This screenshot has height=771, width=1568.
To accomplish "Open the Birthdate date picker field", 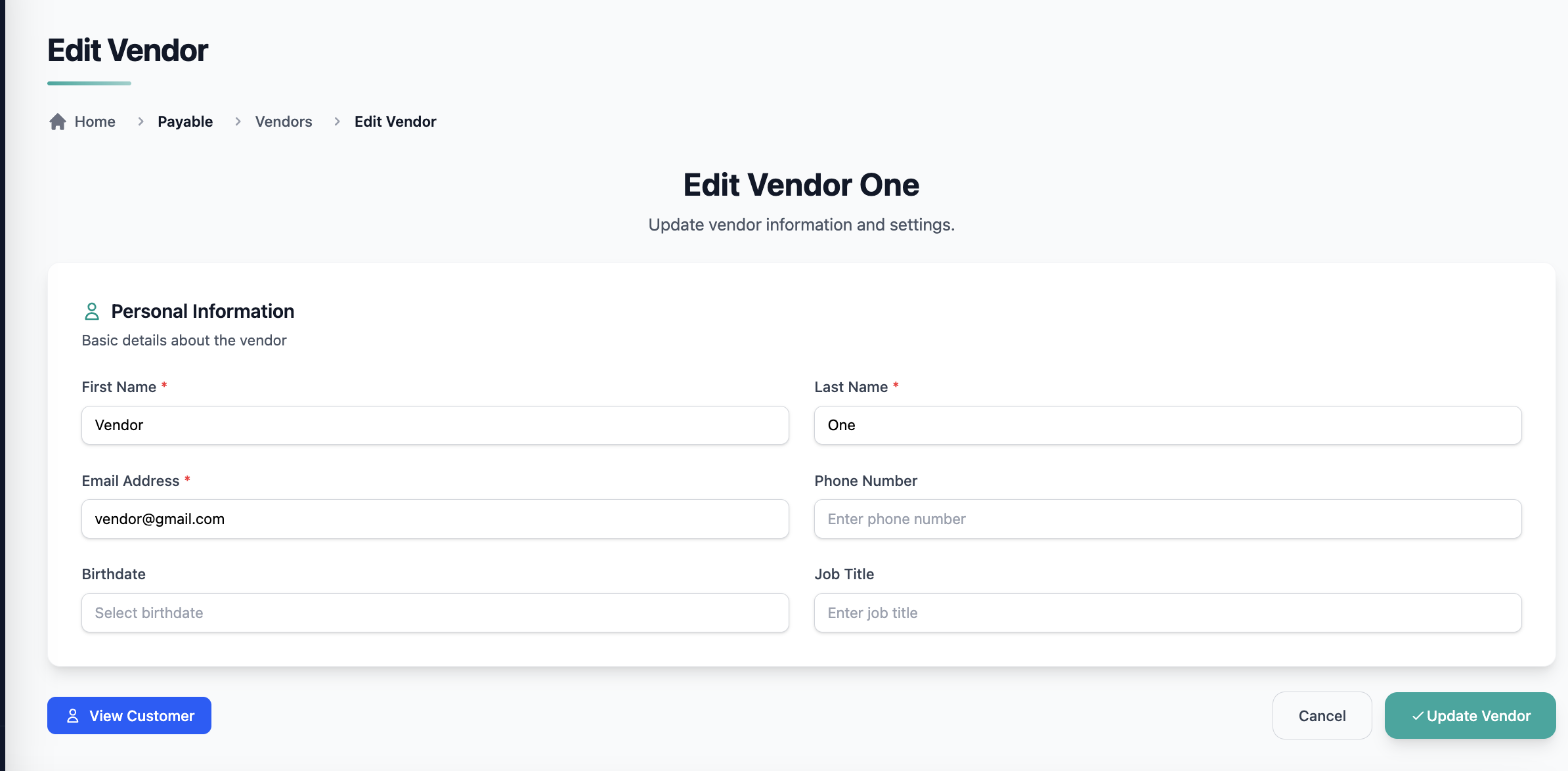I will [x=435, y=613].
